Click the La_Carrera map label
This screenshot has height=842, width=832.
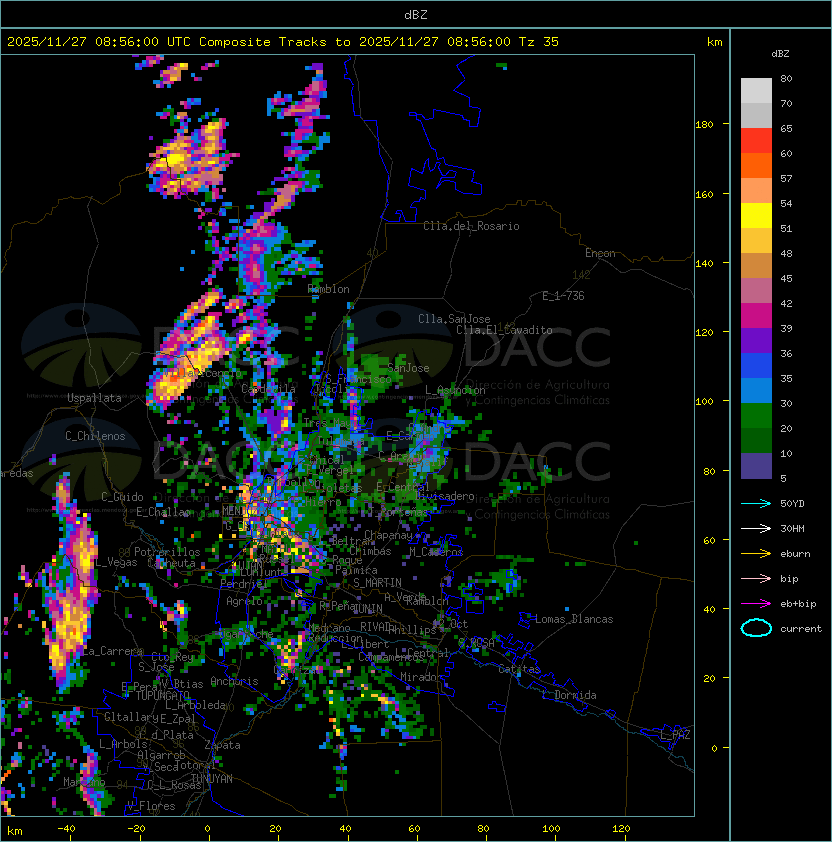[112, 651]
